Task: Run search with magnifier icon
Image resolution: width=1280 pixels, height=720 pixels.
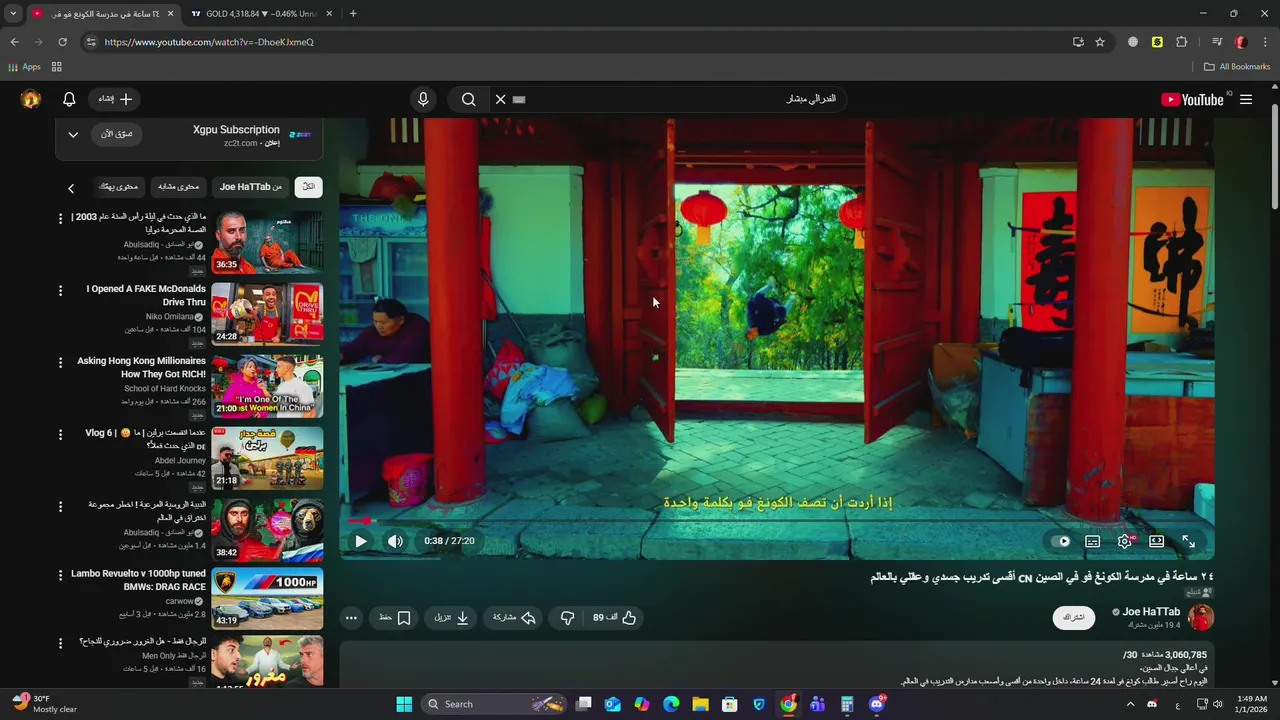Action: pyautogui.click(x=468, y=99)
